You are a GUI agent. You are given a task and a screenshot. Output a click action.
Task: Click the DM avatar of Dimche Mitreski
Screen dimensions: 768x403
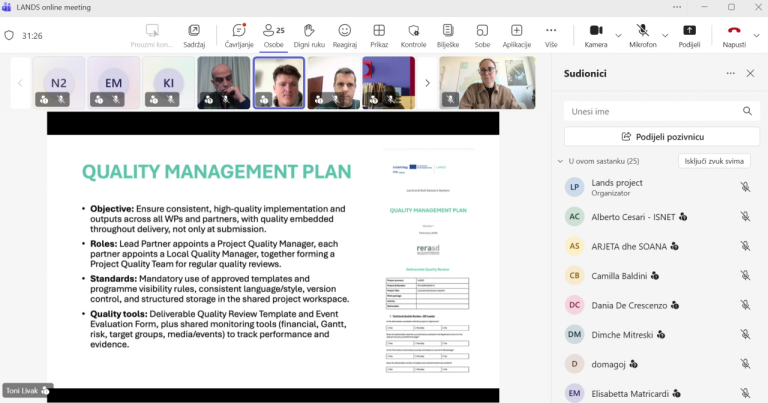point(575,334)
